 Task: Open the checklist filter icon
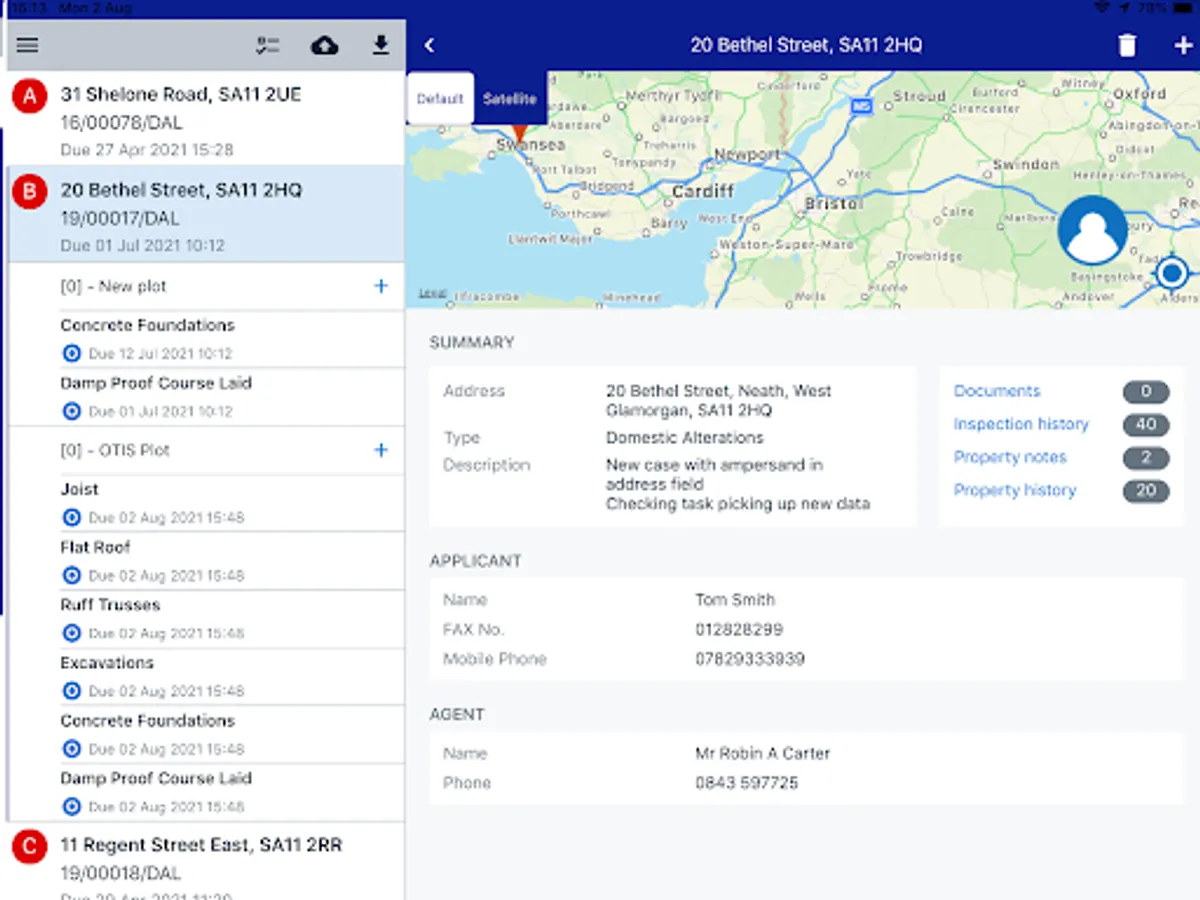click(x=267, y=45)
